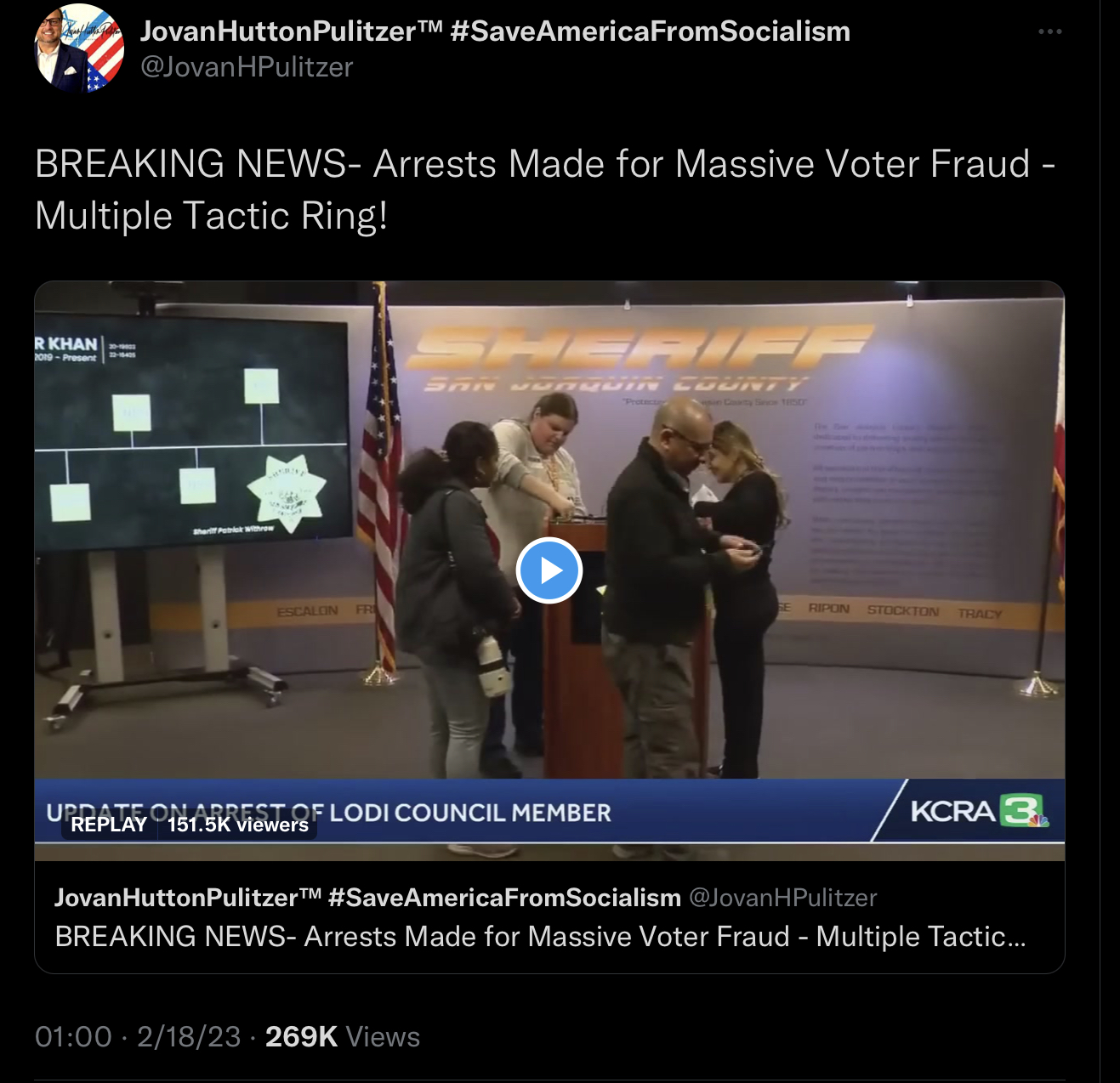Click the KCRA 3 logo in video
This screenshot has height=1083, width=1120.
980,811
